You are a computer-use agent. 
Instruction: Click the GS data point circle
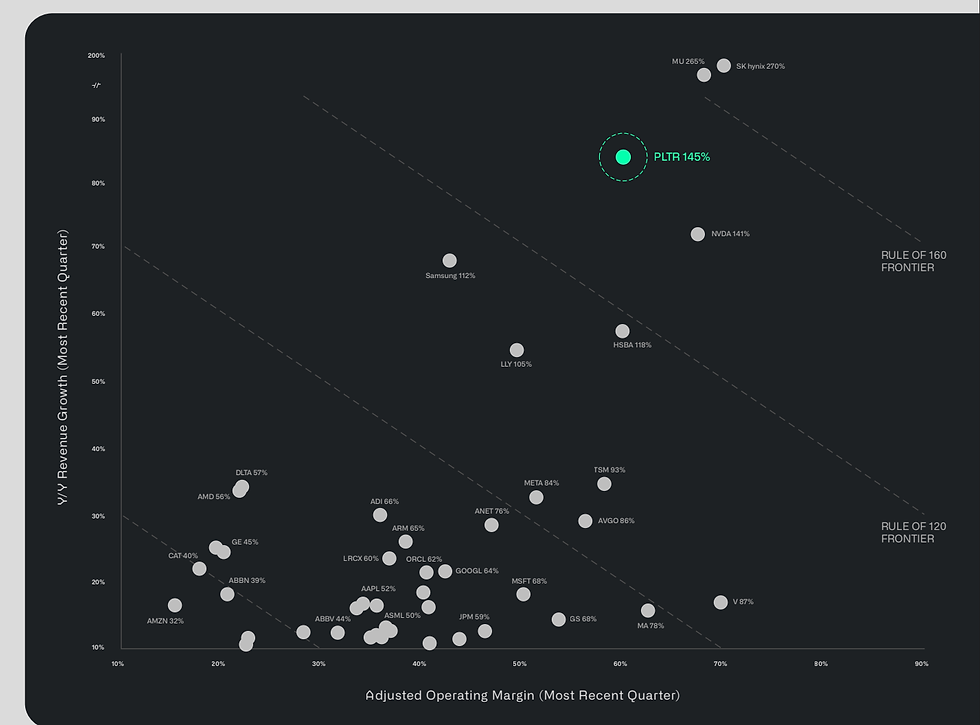coord(559,619)
